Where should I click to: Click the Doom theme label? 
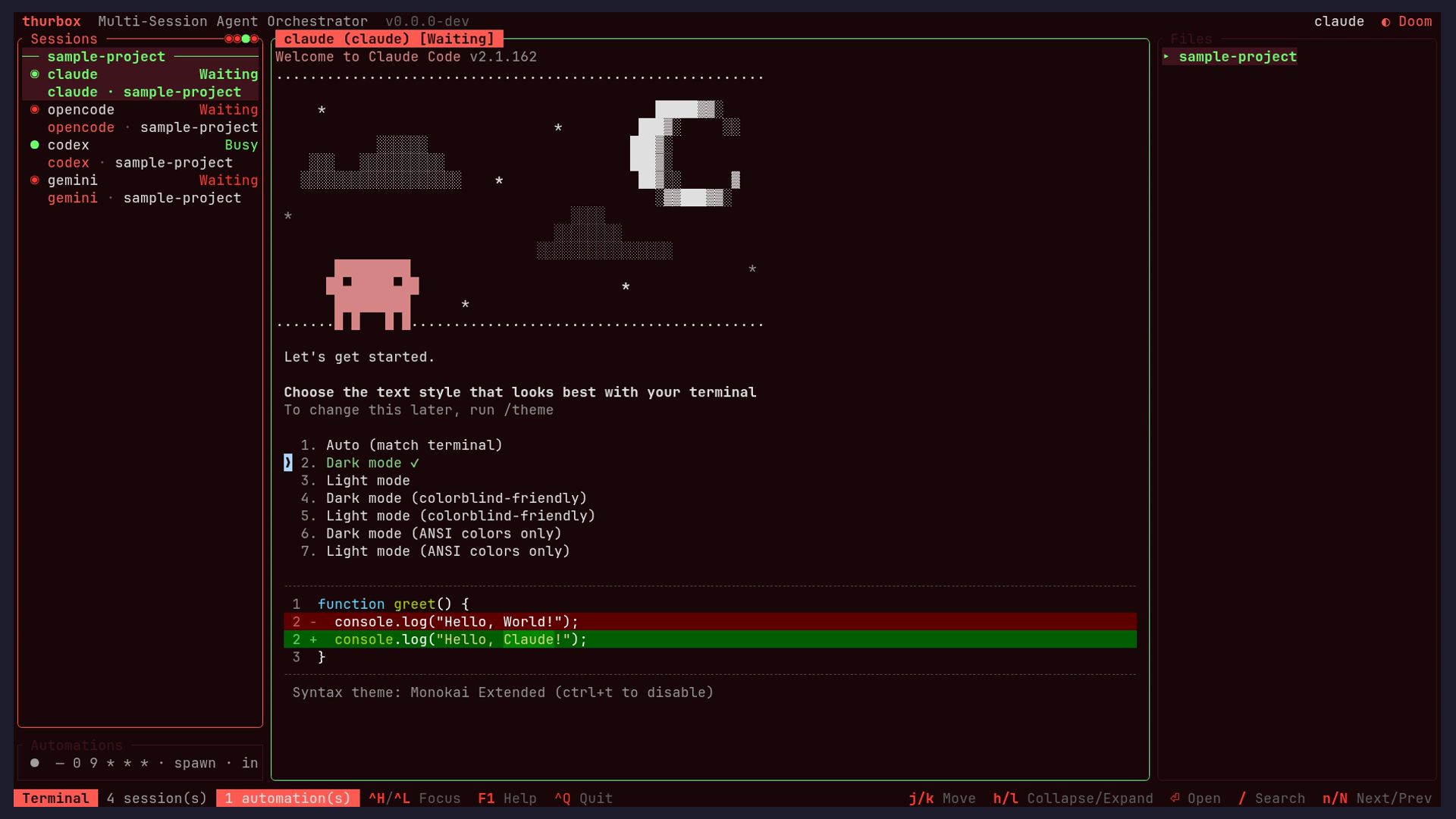click(1415, 21)
